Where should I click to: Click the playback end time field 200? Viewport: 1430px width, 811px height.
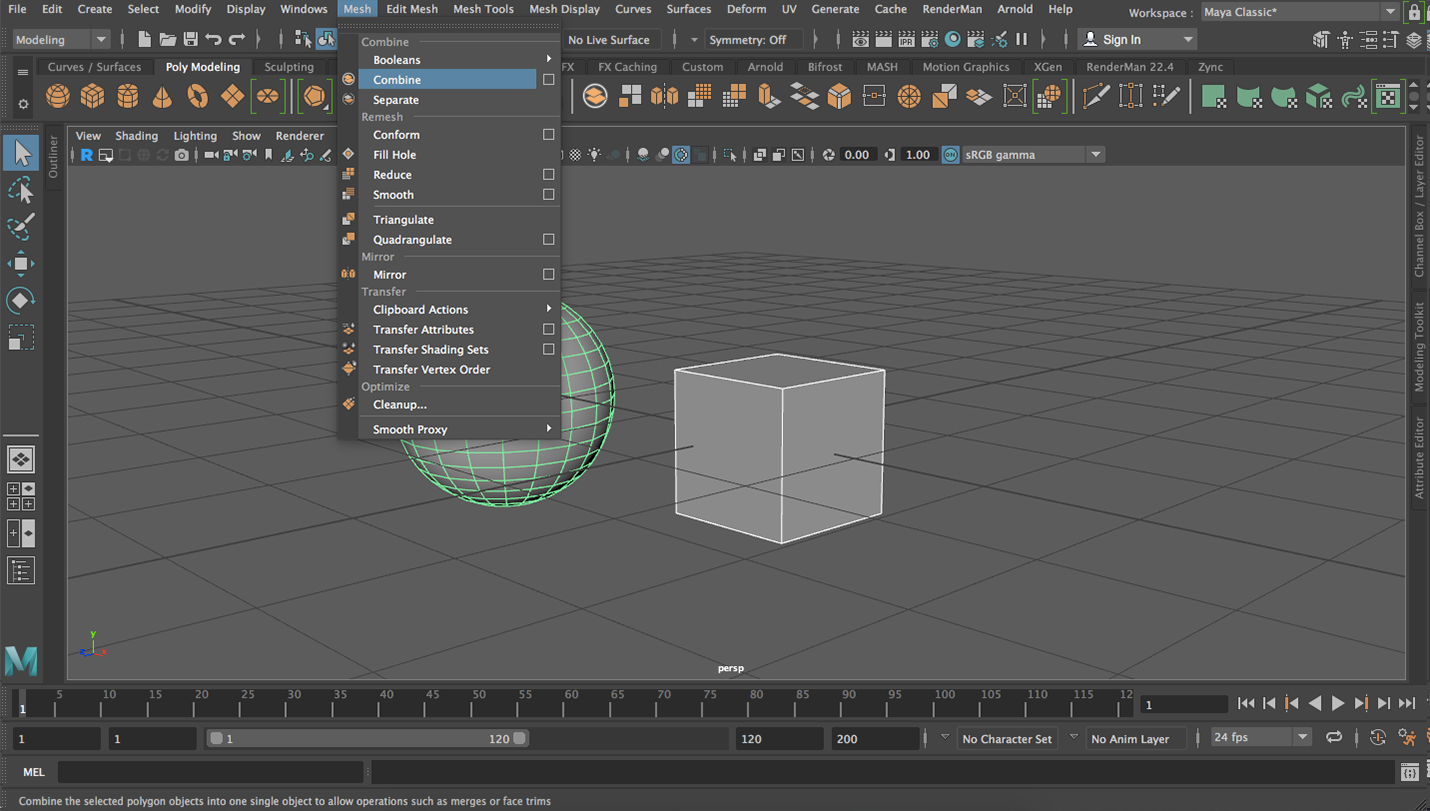(875, 739)
